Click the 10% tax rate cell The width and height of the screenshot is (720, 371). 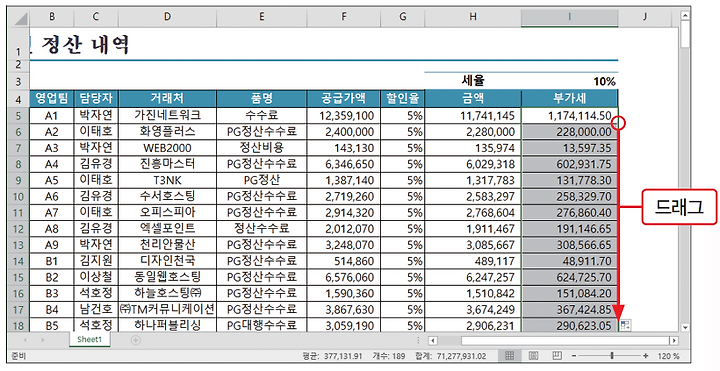tap(570, 81)
